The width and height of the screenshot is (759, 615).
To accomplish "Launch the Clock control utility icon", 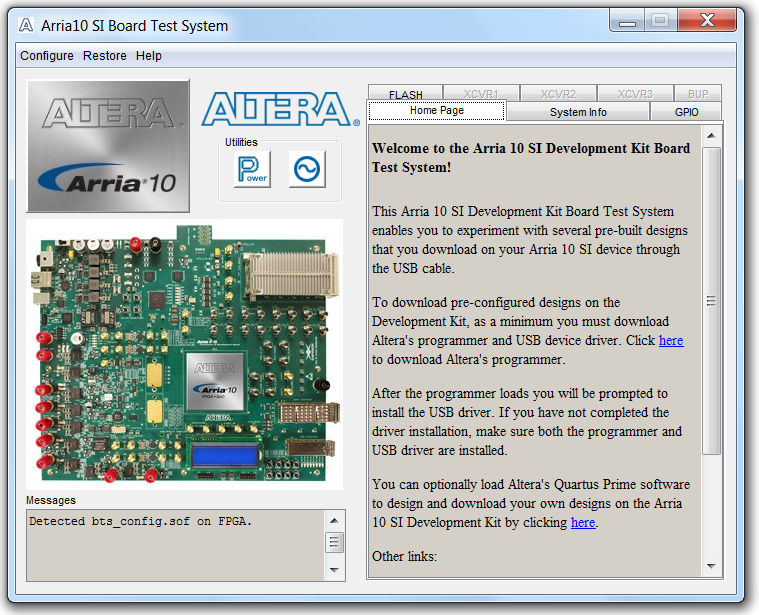I will pyautogui.click(x=307, y=169).
